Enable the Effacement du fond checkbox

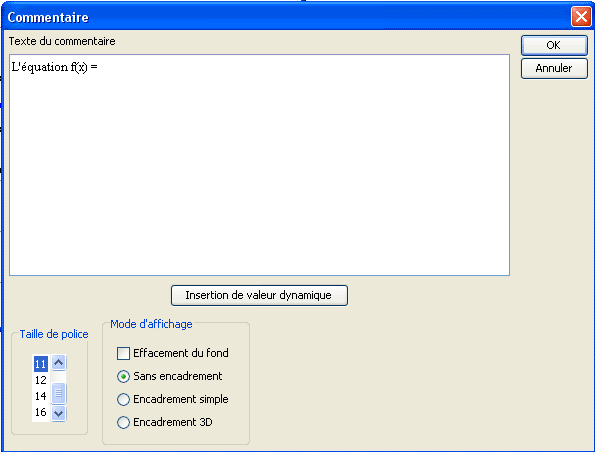pos(123,353)
